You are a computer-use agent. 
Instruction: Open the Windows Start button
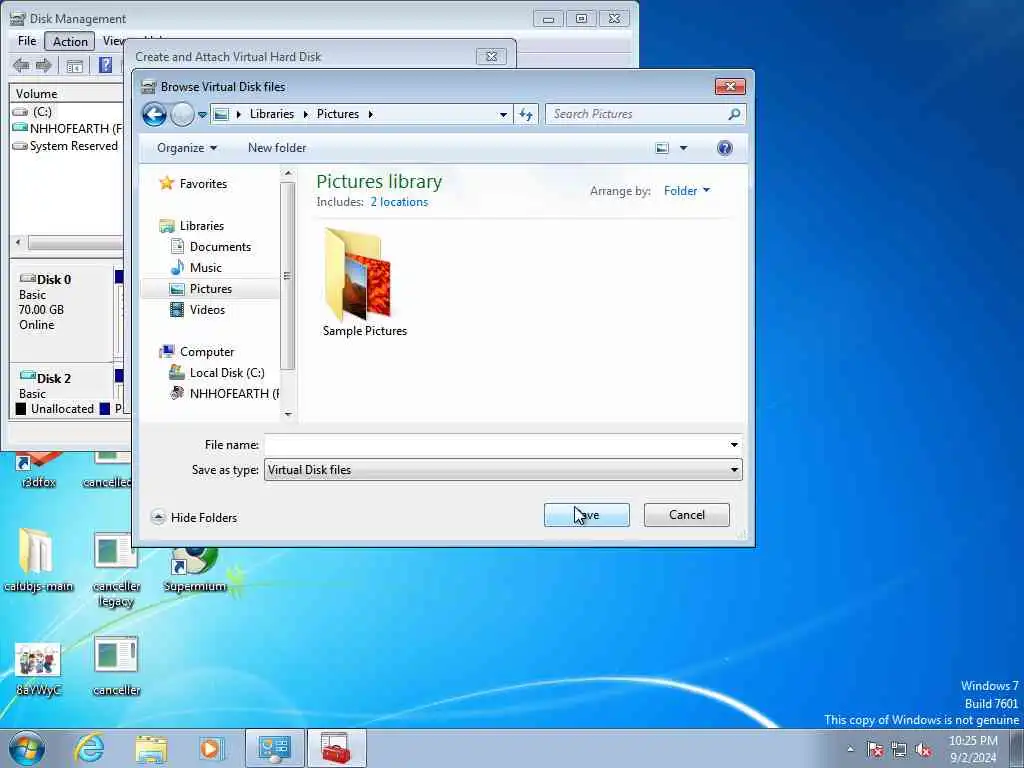click(27, 748)
